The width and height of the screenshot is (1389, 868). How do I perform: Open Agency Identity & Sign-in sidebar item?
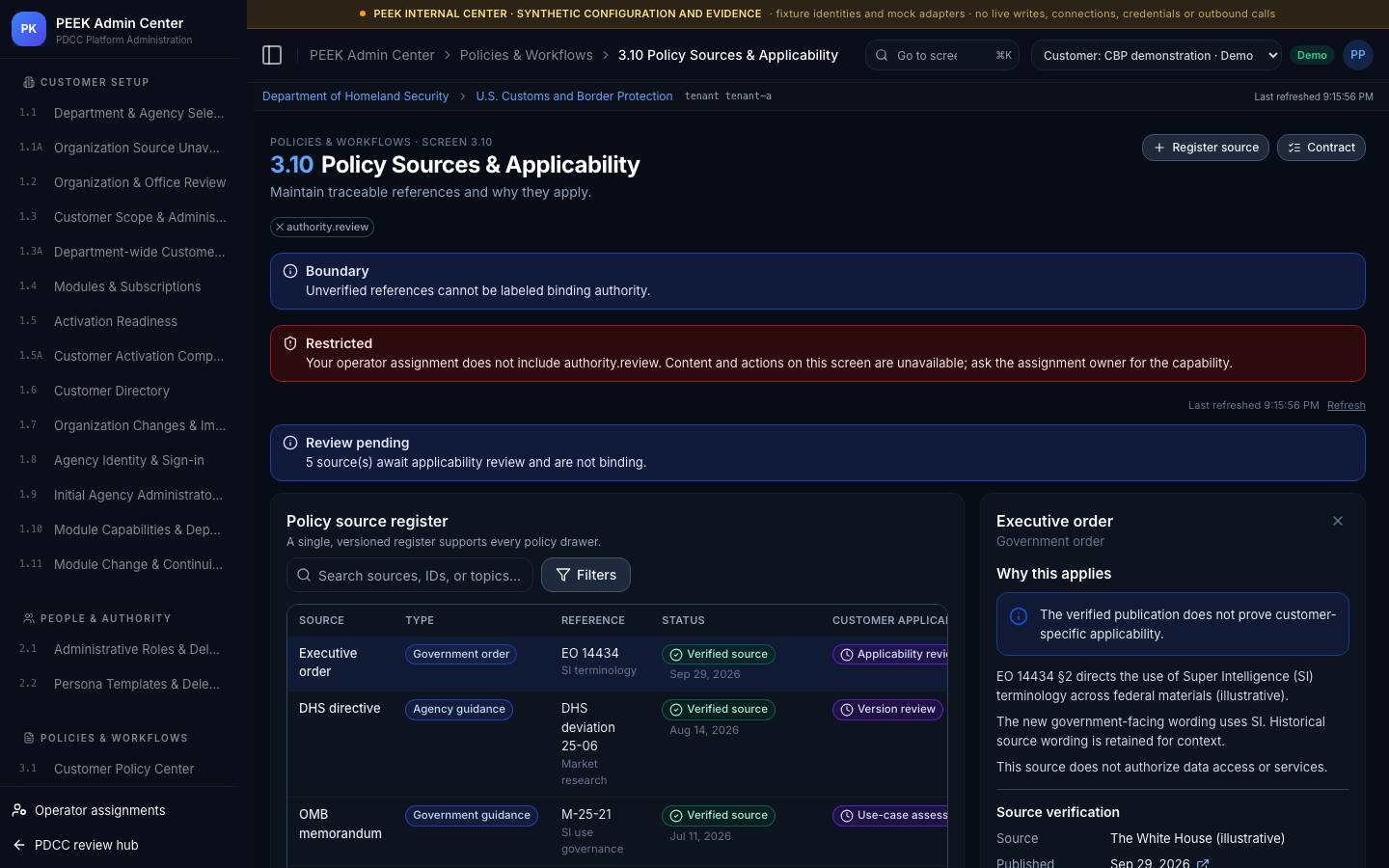point(123,460)
